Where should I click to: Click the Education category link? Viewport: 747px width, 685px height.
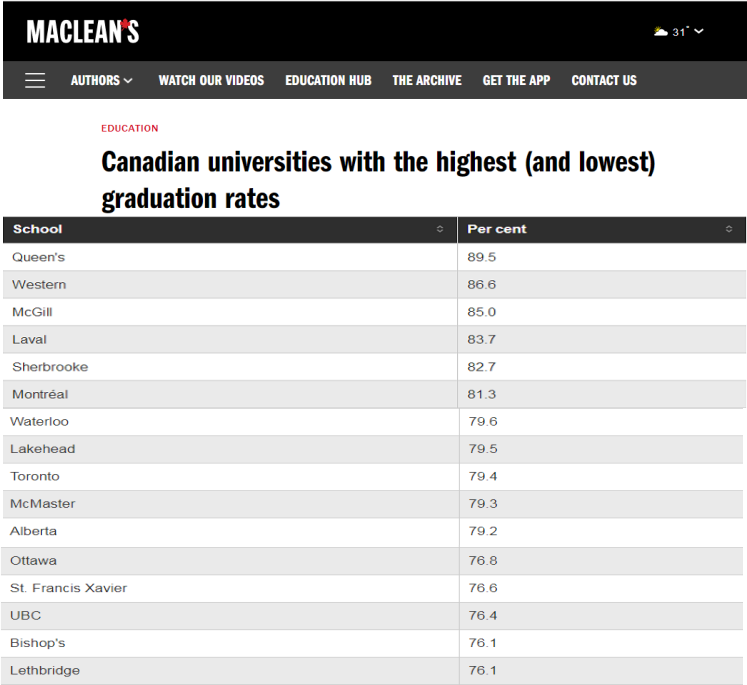130,129
